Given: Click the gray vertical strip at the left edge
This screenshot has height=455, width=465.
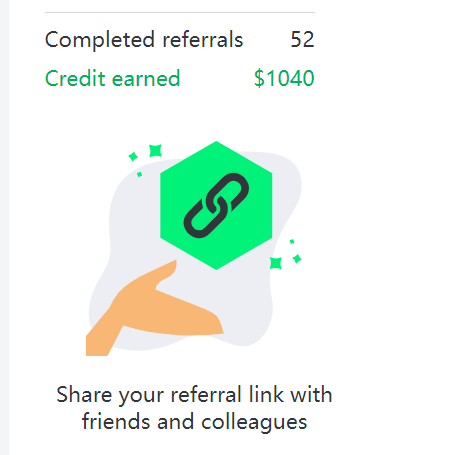Looking at the screenshot, I should click(x=4, y=227).
